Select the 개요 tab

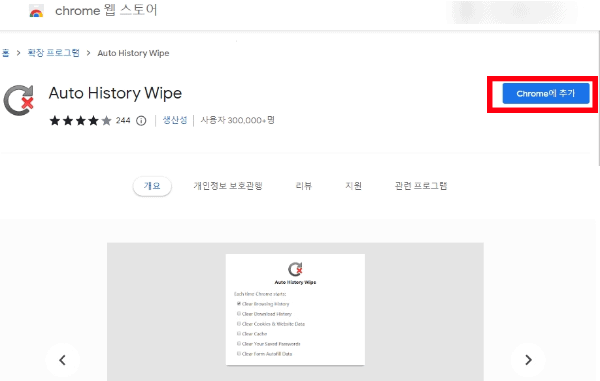click(x=152, y=186)
